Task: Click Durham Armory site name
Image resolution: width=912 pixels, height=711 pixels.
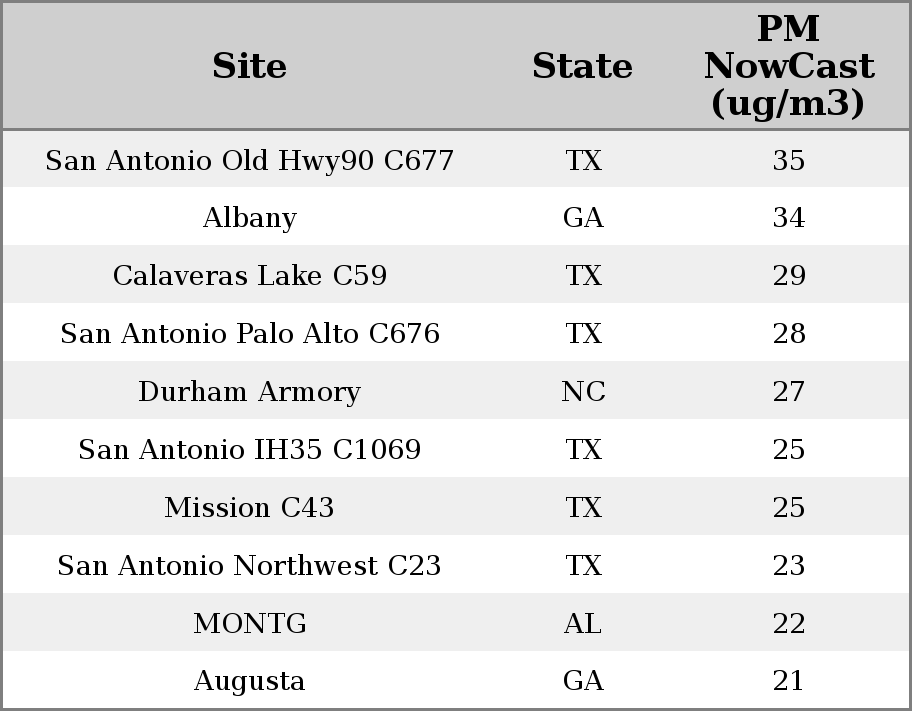Action: (249, 392)
